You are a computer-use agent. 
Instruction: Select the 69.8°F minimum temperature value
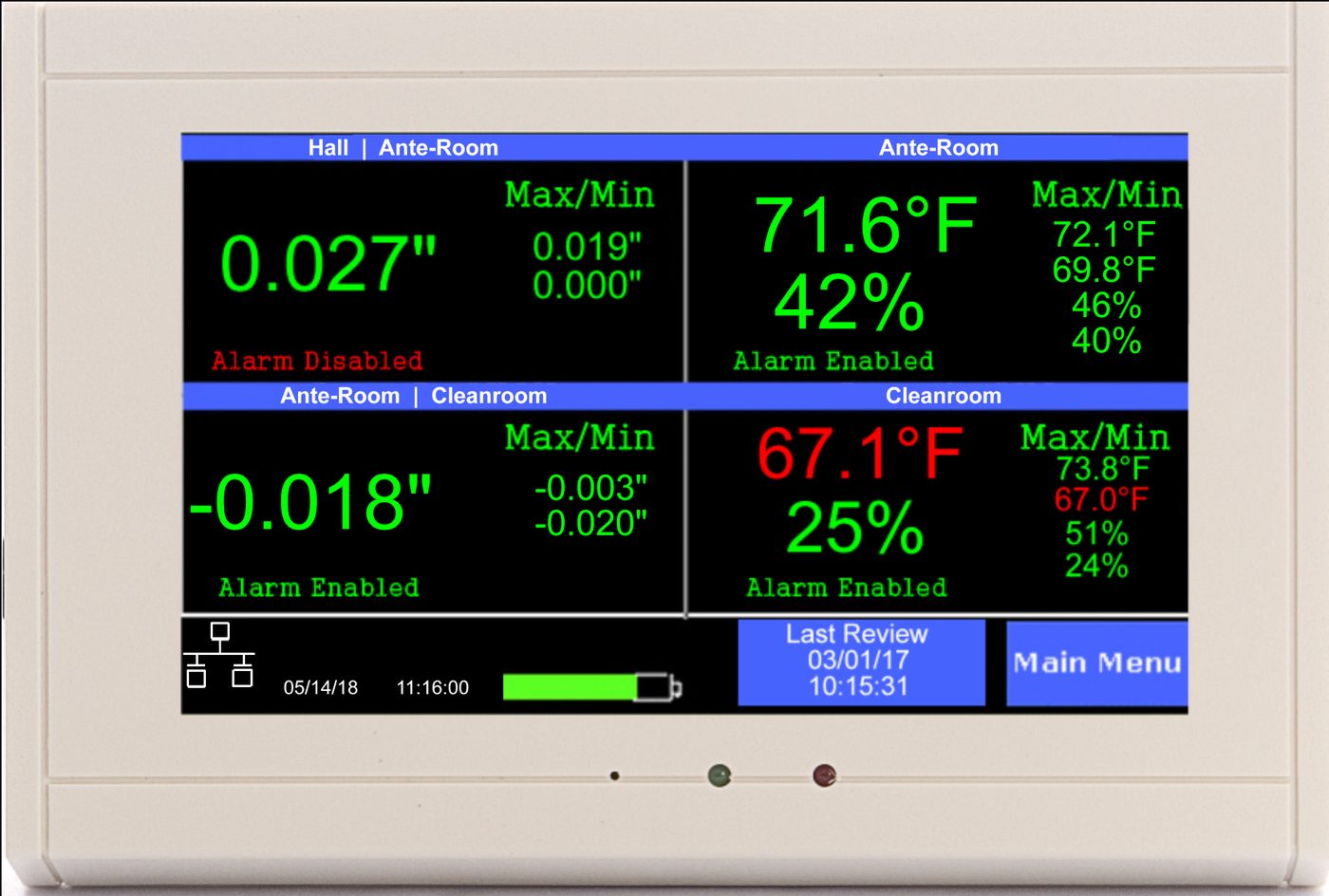pos(1104,270)
